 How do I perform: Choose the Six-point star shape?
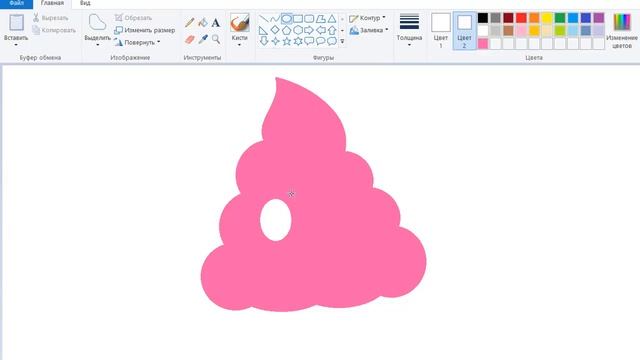click(x=298, y=41)
